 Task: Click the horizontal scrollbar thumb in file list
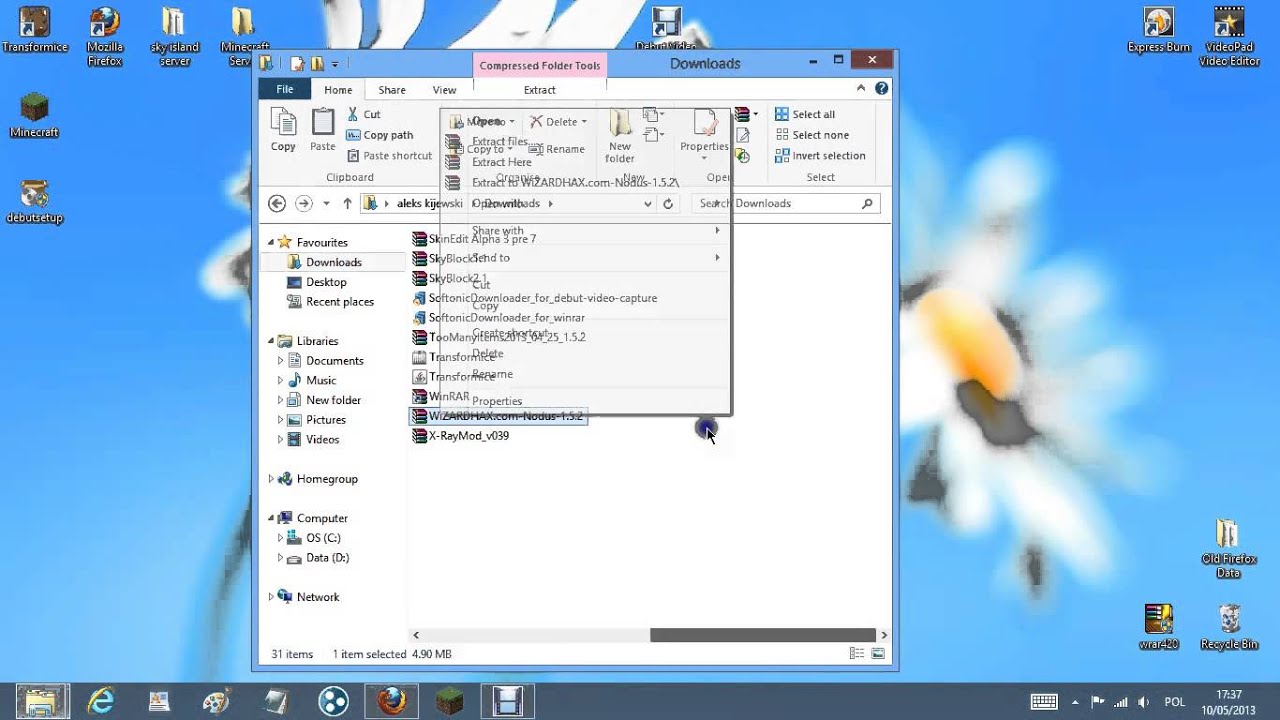click(763, 635)
